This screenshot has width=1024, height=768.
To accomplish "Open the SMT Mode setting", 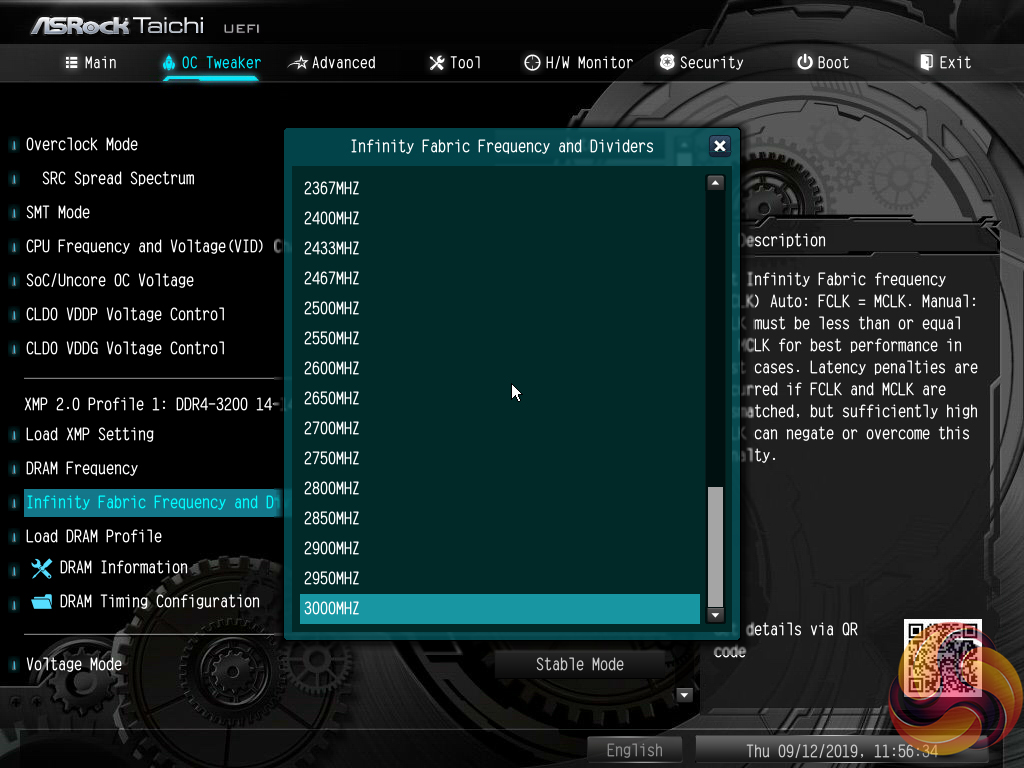I will 58,212.
